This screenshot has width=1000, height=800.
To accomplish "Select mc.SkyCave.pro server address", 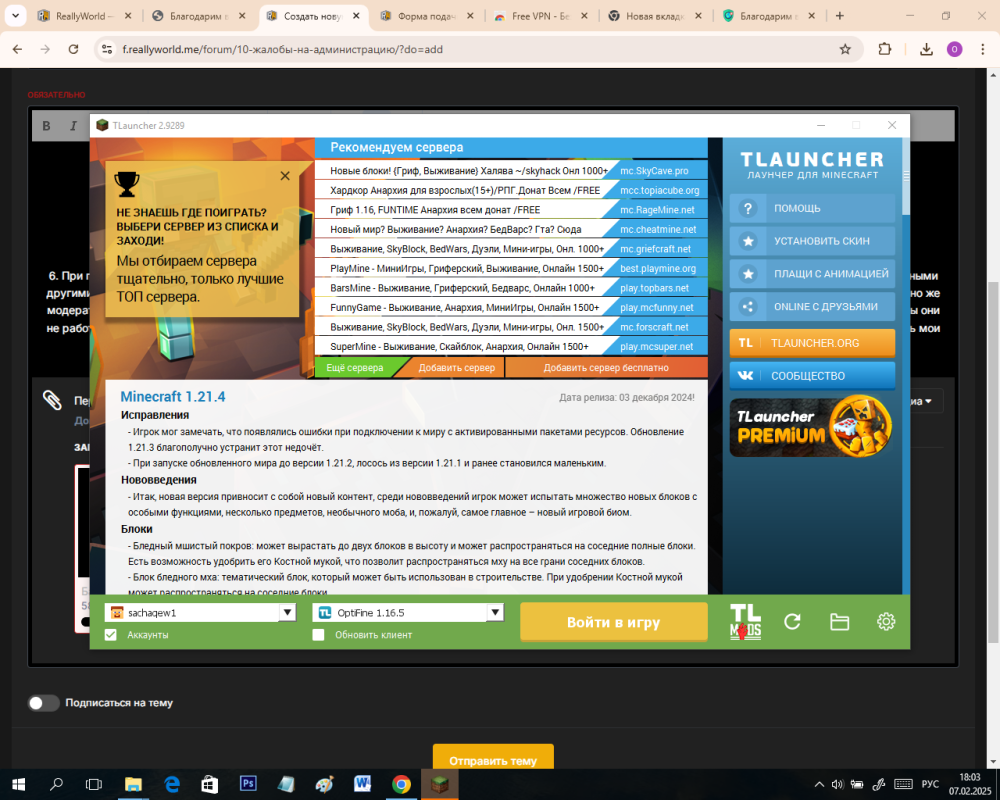I will 654,171.
